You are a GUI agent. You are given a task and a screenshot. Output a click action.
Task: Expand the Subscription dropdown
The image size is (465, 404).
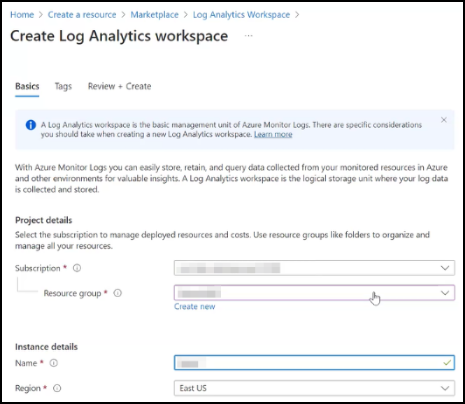tap(314, 268)
